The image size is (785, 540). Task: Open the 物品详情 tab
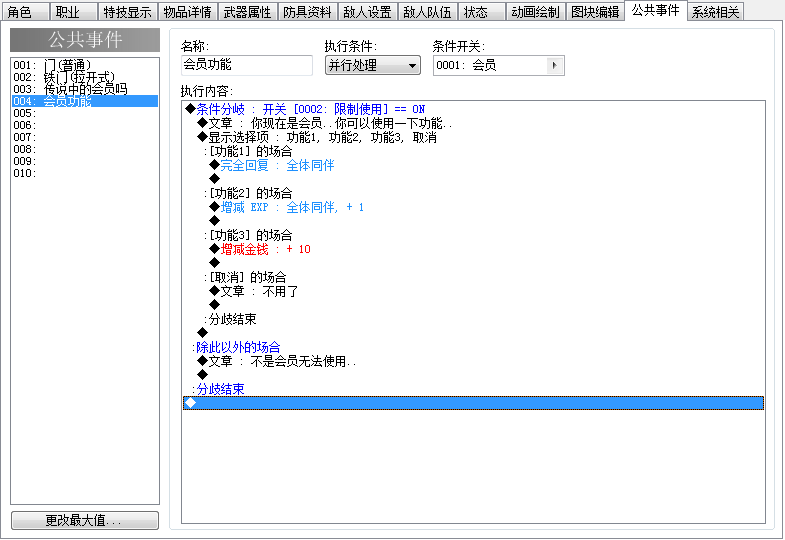[187, 12]
